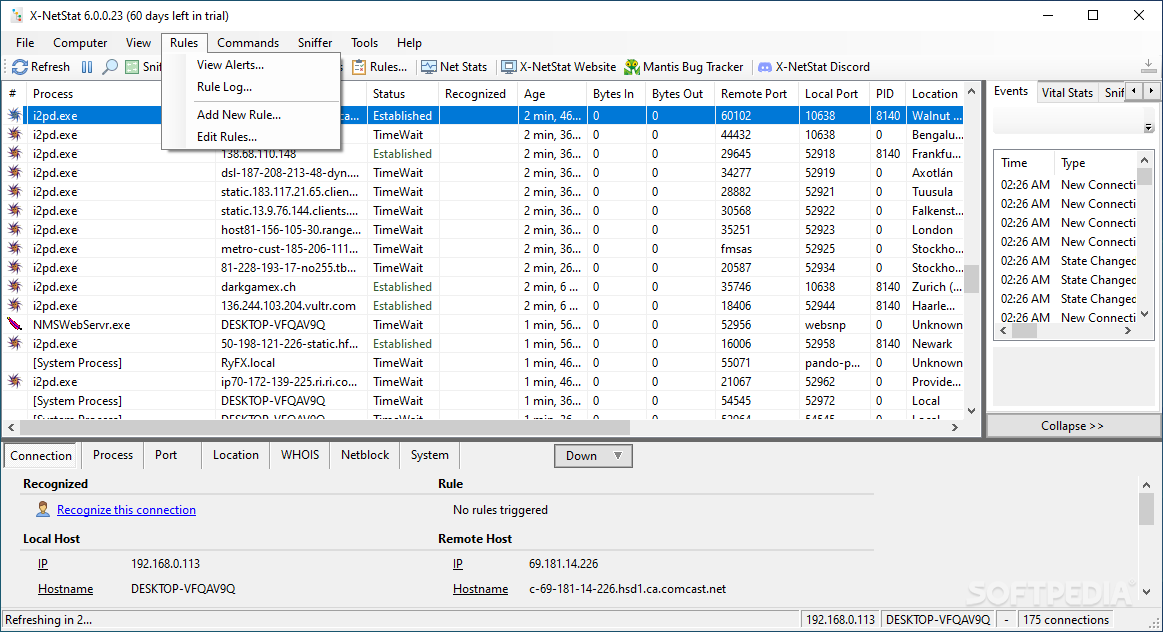
Task: Click the NMSWebServr.exe process icon
Action: pos(14,324)
